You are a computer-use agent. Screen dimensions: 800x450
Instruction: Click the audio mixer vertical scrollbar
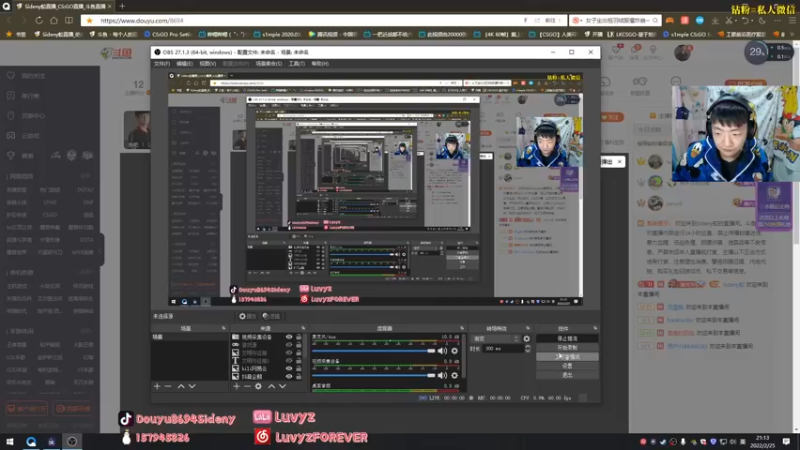click(463, 357)
